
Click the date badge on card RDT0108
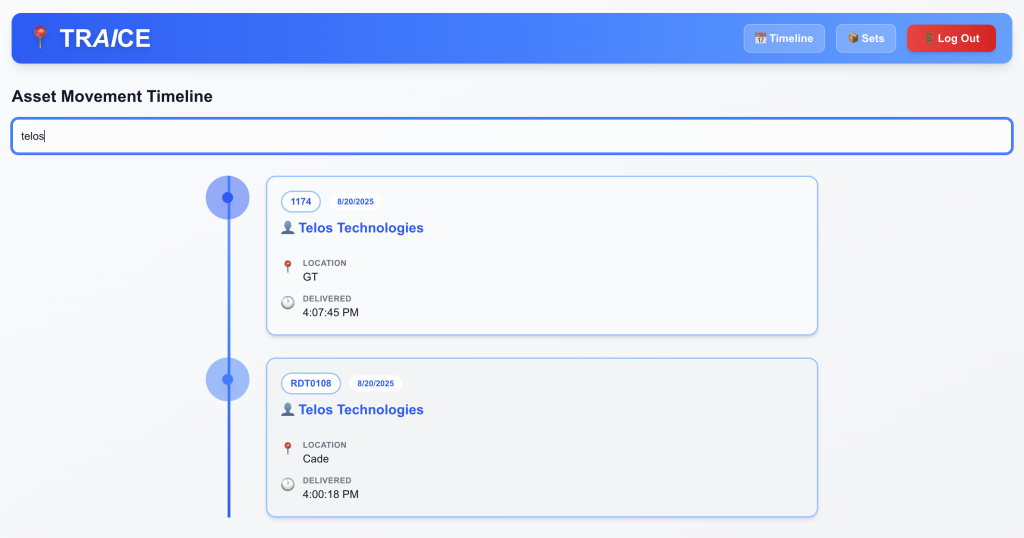click(x=375, y=384)
